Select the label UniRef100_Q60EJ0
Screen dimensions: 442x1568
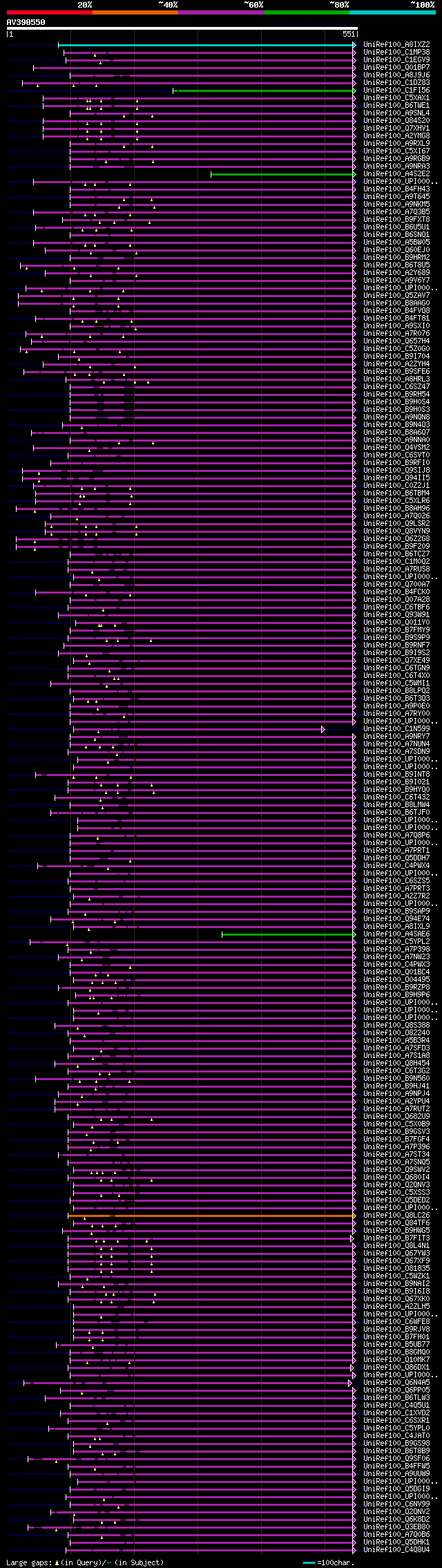(396, 250)
